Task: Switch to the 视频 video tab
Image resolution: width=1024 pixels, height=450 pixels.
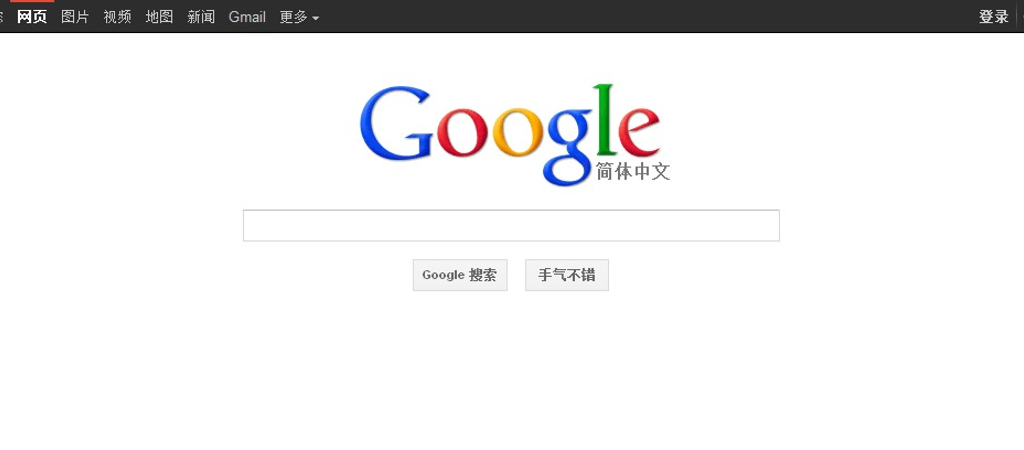Action: coord(117,17)
